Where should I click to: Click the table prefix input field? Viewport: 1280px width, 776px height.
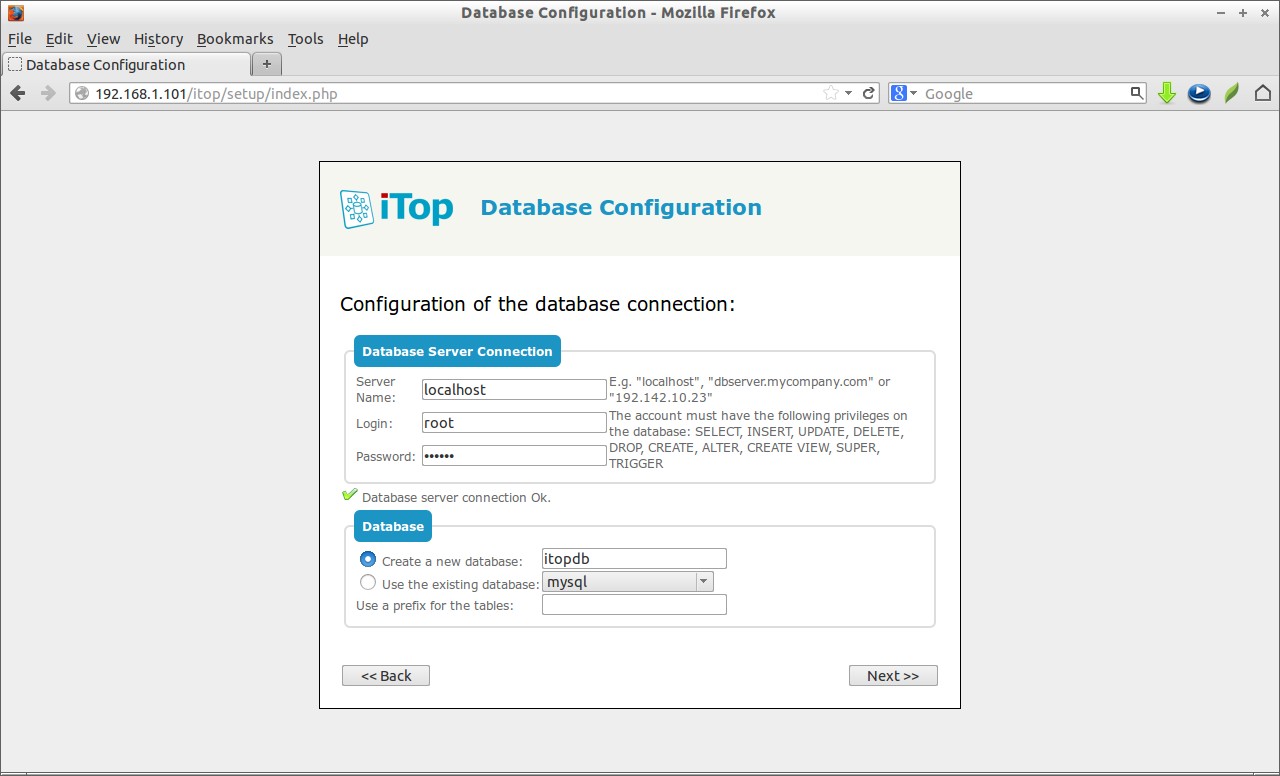click(634, 605)
